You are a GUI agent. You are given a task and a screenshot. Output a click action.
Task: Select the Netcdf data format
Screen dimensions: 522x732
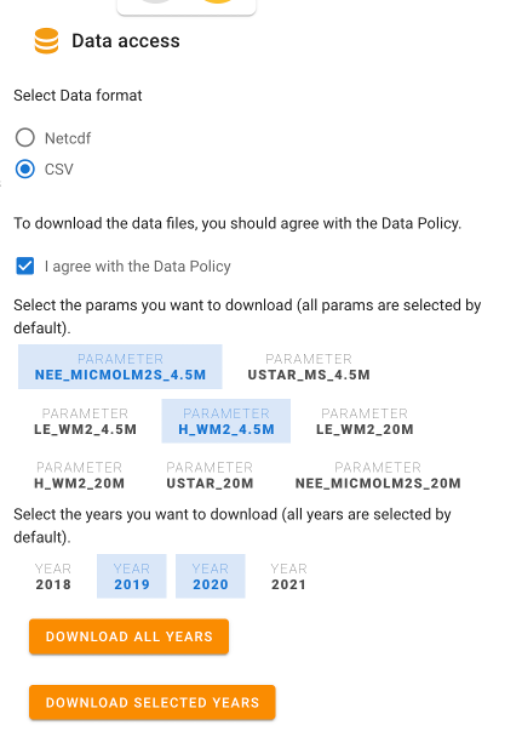(x=25, y=138)
